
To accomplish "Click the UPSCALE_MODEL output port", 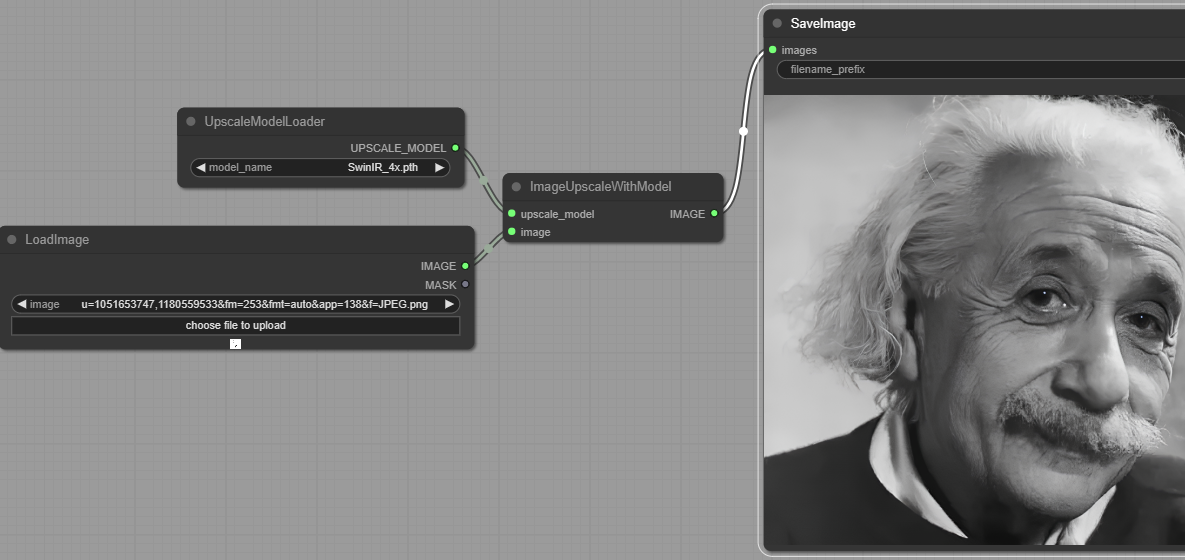I will (456, 148).
